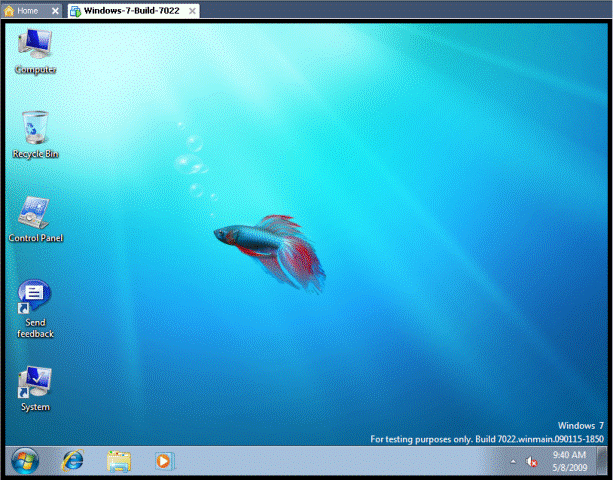Open the Windows Start orb
Viewport: 613px width, 480px height.
(25, 460)
